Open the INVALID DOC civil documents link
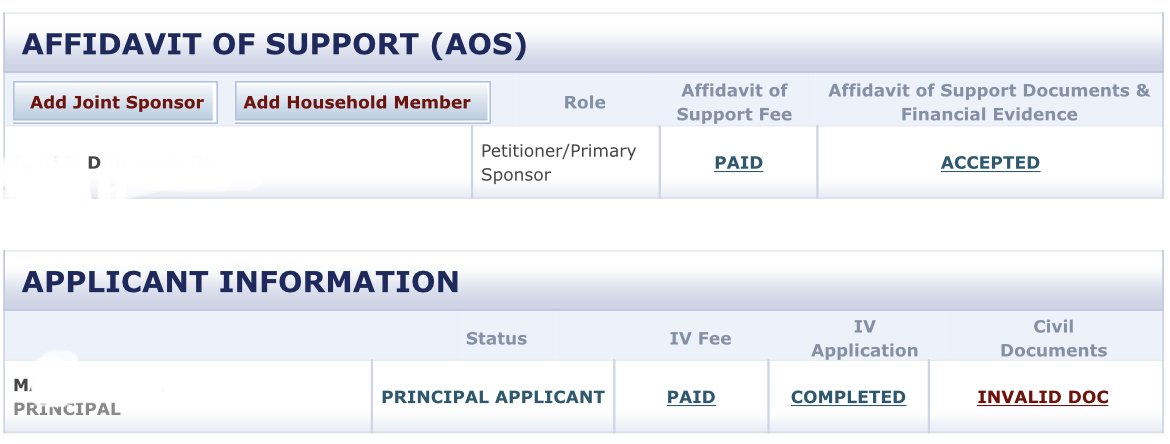Viewport: 1170px width, 444px height. coord(1043,397)
